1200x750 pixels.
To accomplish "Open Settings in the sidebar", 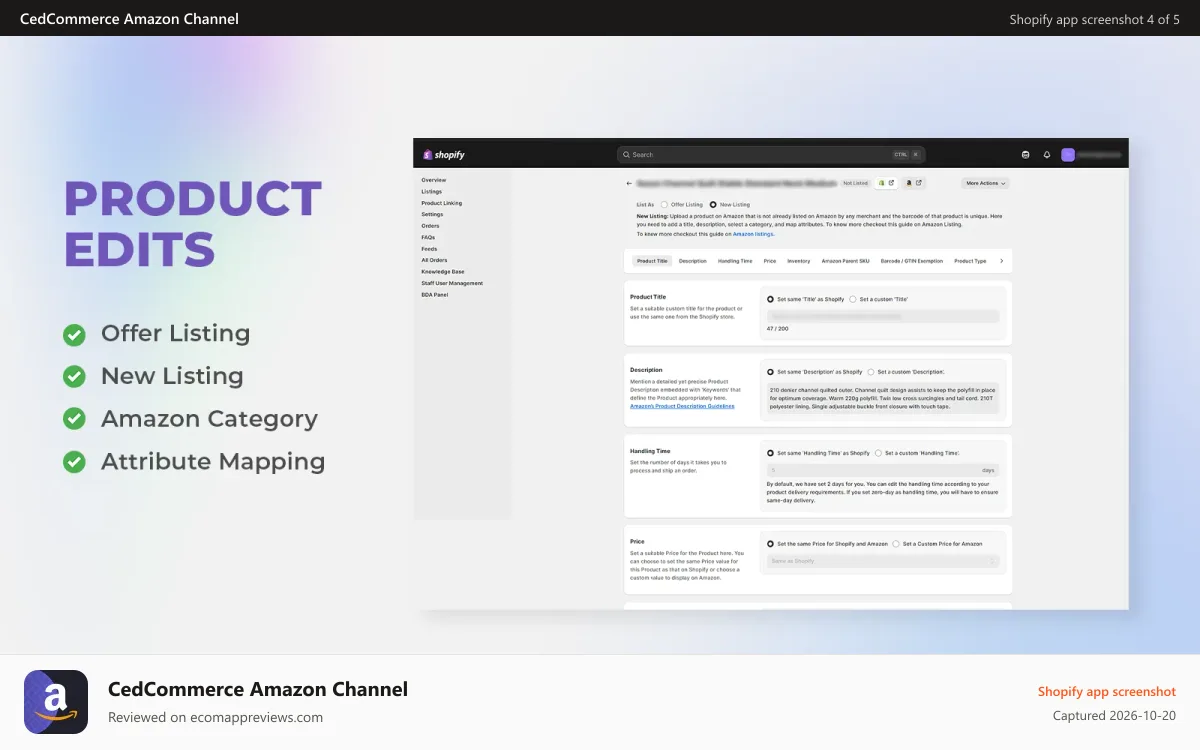I will [x=432, y=214].
